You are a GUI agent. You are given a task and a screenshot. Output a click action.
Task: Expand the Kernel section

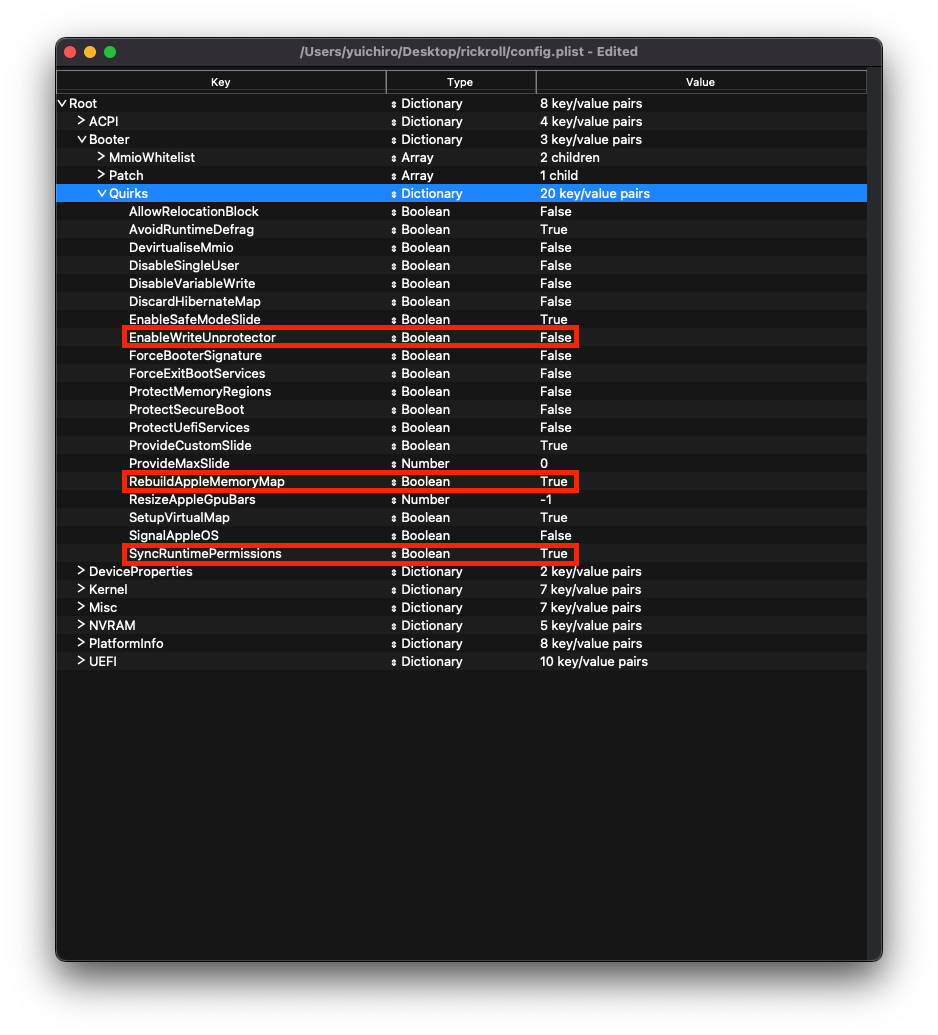click(x=81, y=589)
